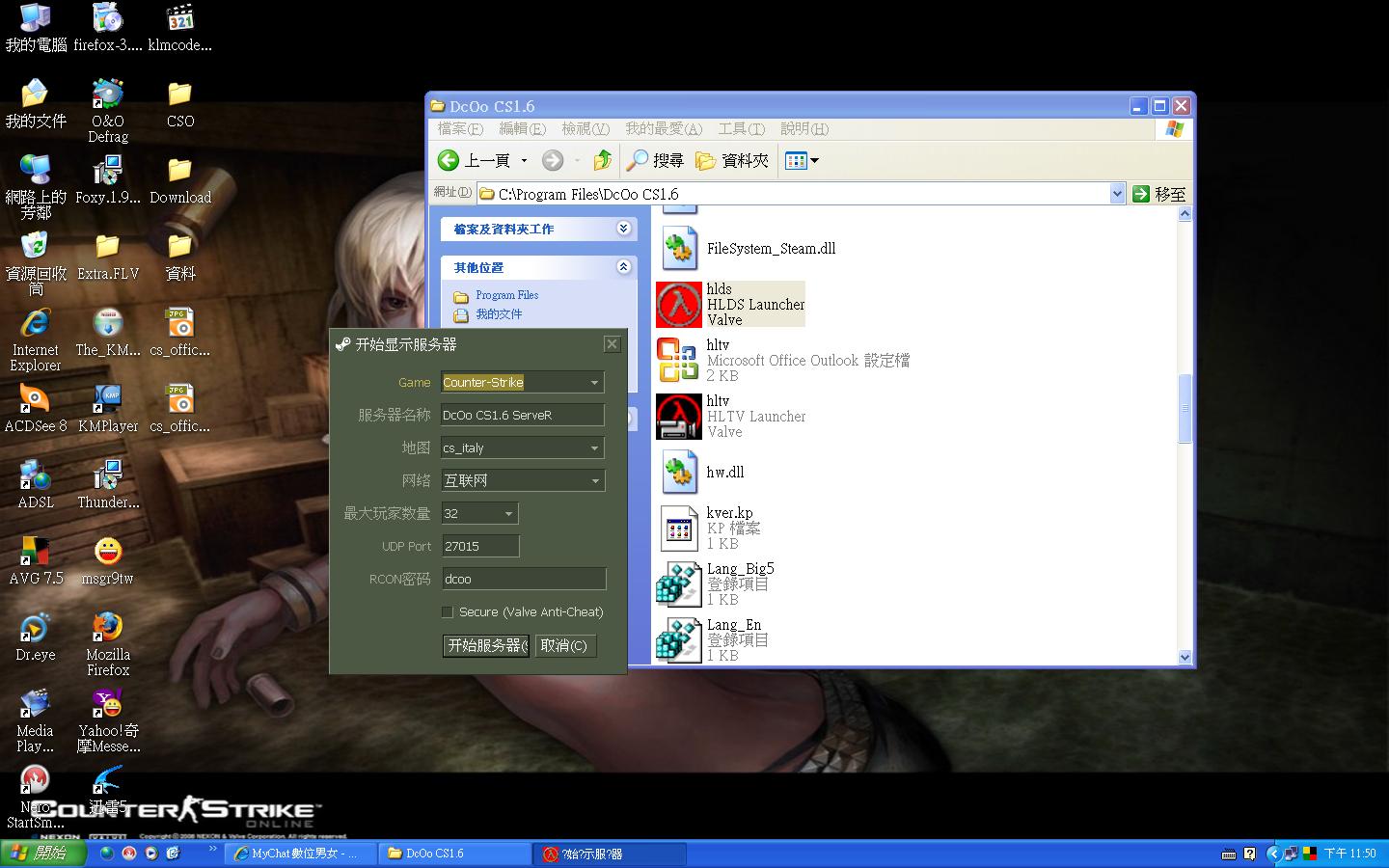
Task: Click the Explorer Forward arrow button
Action: point(553,160)
